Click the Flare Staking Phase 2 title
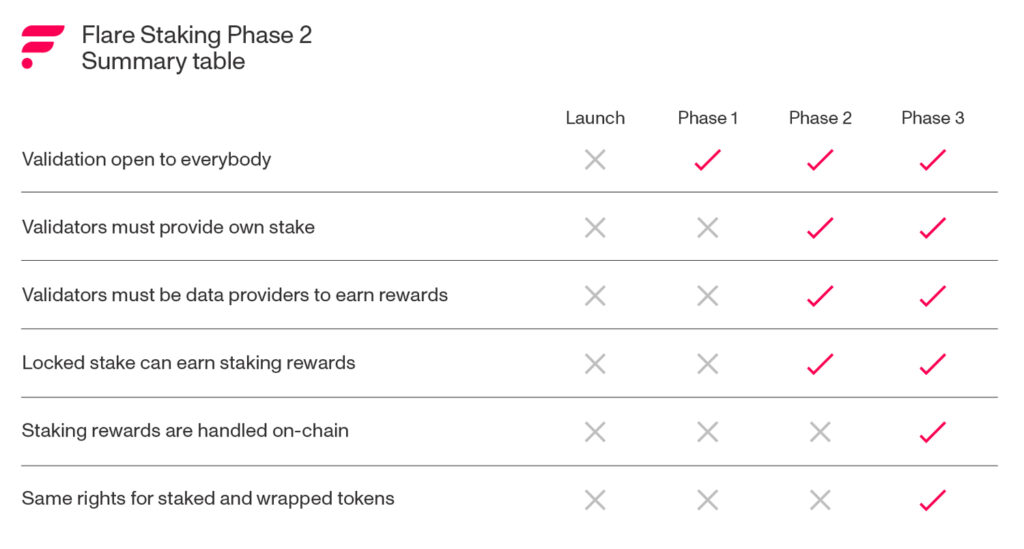Screen dimensions: 1024x549 pos(196,35)
